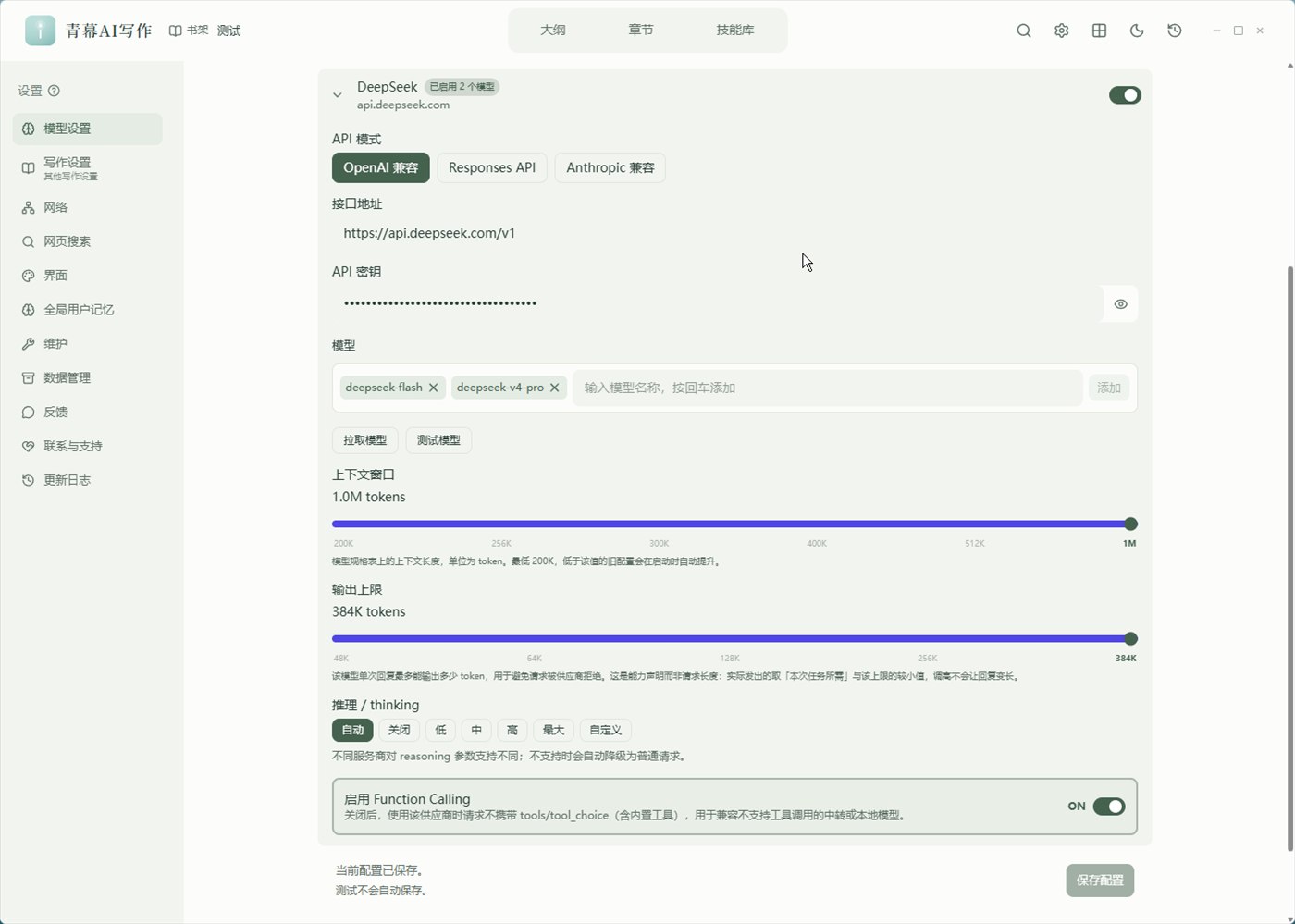The width and height of the screenshot is (1295, 924).
Task: Open 联系与支持 in the sidebar
Action: [88, 446]
